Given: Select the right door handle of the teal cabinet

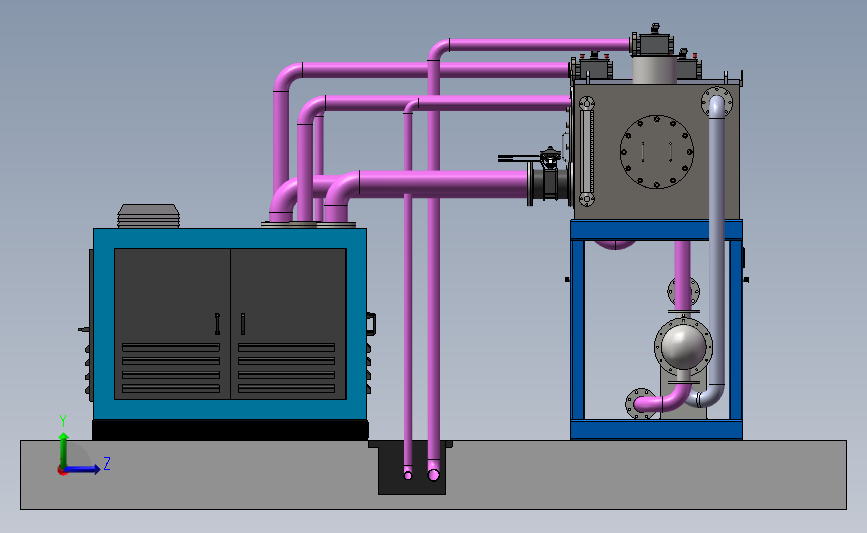Looking at the screenshot, I should coord(243,324).
